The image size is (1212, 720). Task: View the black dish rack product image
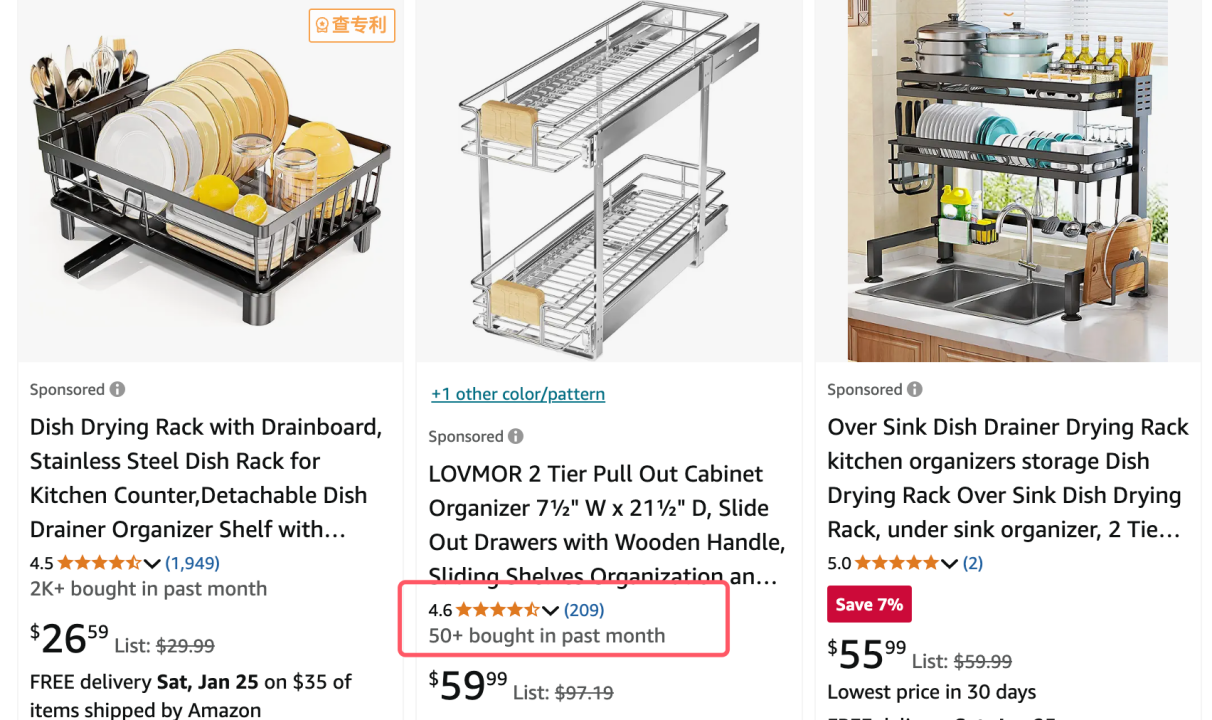210,181
